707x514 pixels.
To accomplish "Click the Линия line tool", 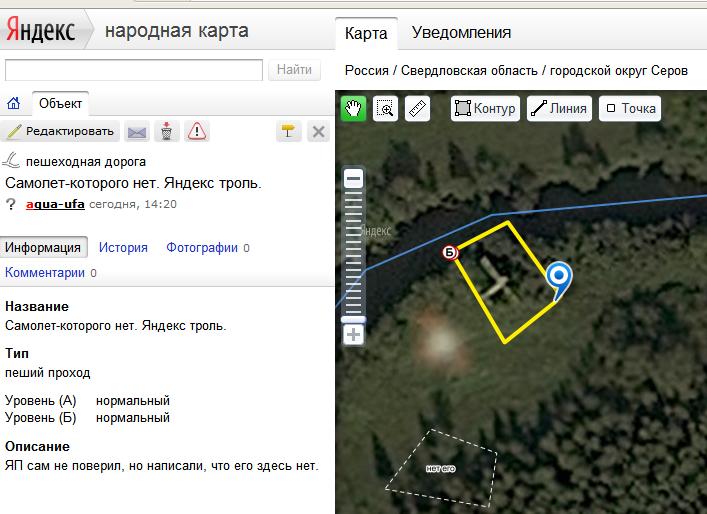I will (559, 108).
